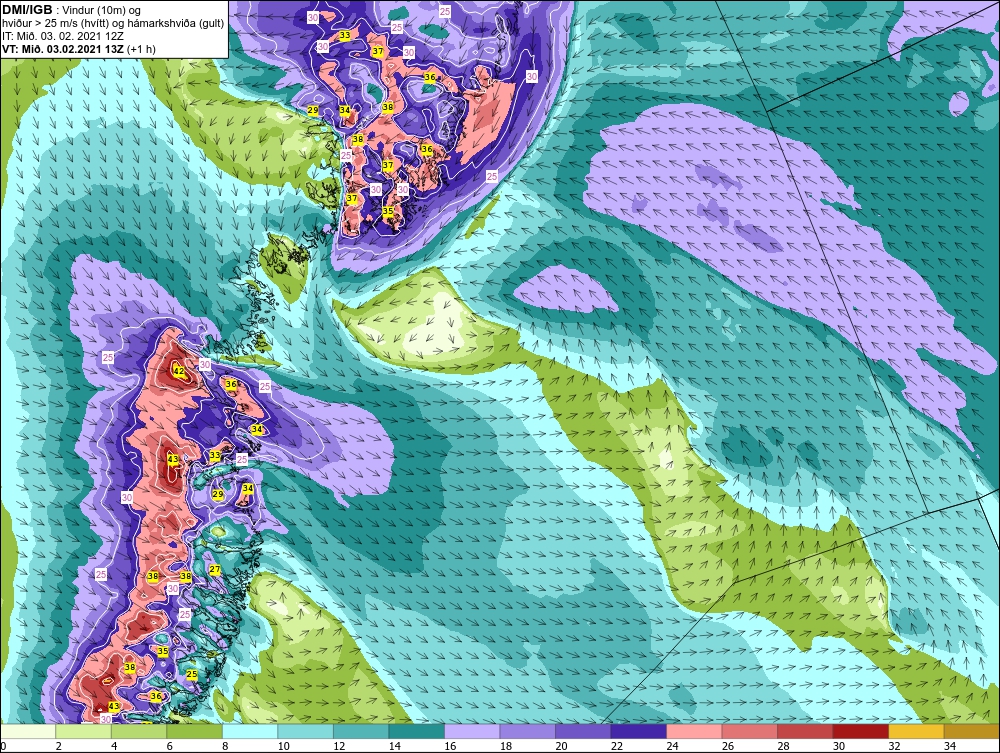Screen dimensions: 1000x753
Task: Click the legend tick label 2
Action: (59, 746)
